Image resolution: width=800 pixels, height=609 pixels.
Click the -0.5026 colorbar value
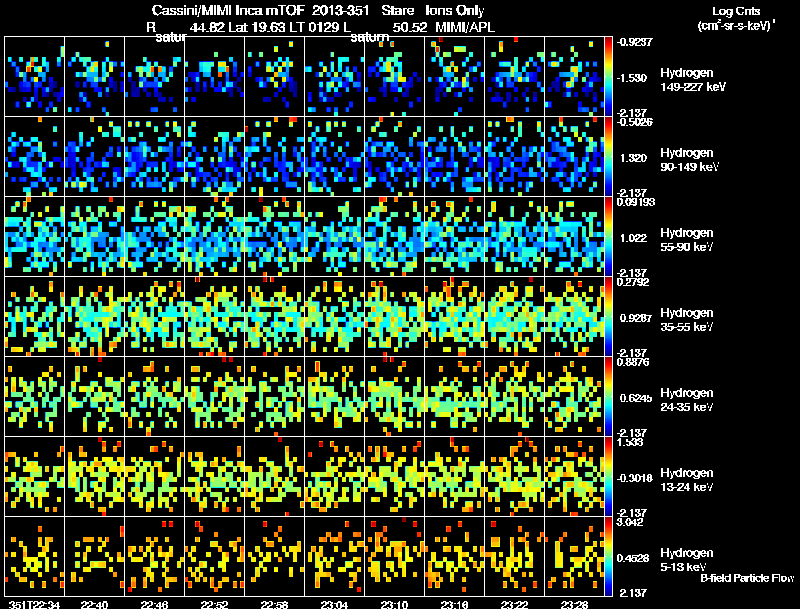(634, 122)
